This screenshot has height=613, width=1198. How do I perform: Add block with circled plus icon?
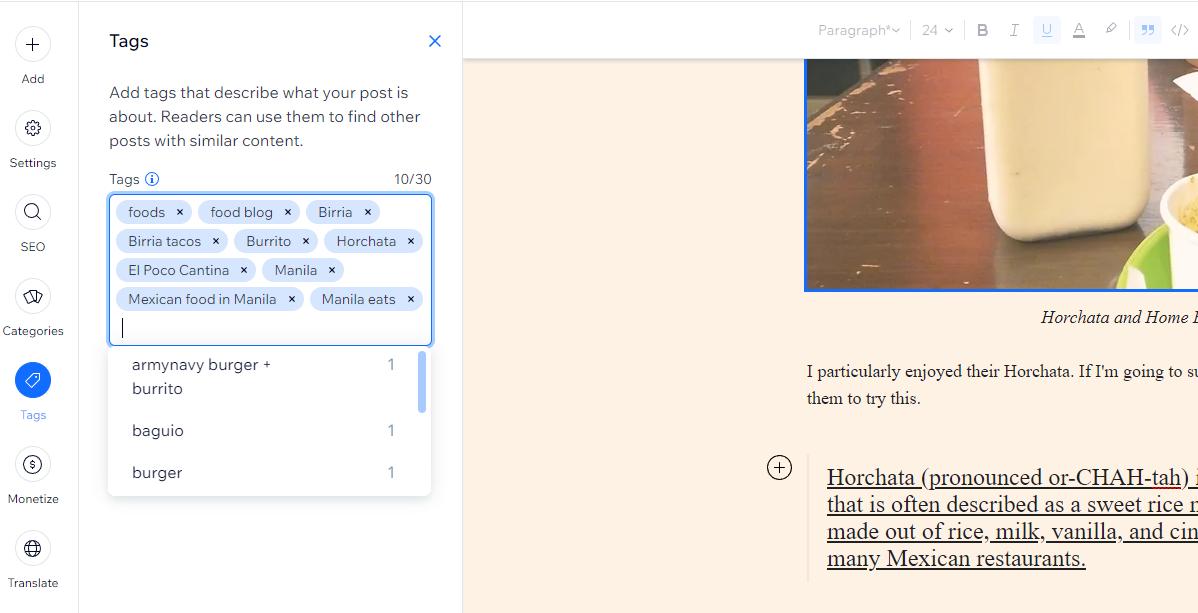[779, 467]
